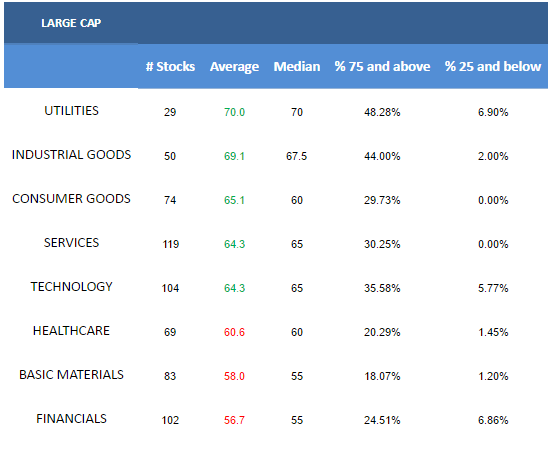Click the TECHNOLOGY row label
The height and width of the screenshot is (449, 549).
[x=71, y=286]
